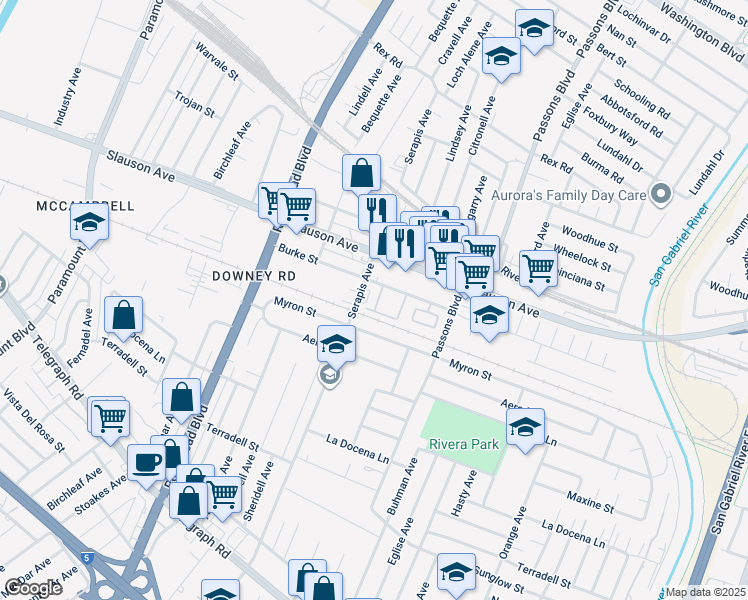Viewport: 748px width, 600px height.
Task: Click the DOWNEY RD neighborhood label
Action: click(254, 276)
